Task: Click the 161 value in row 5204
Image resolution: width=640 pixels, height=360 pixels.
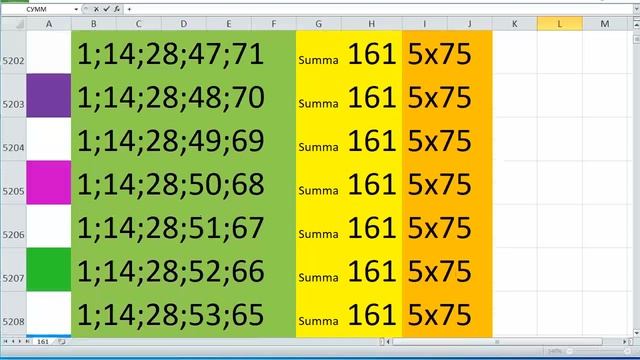Action: (x=372, y=140)
